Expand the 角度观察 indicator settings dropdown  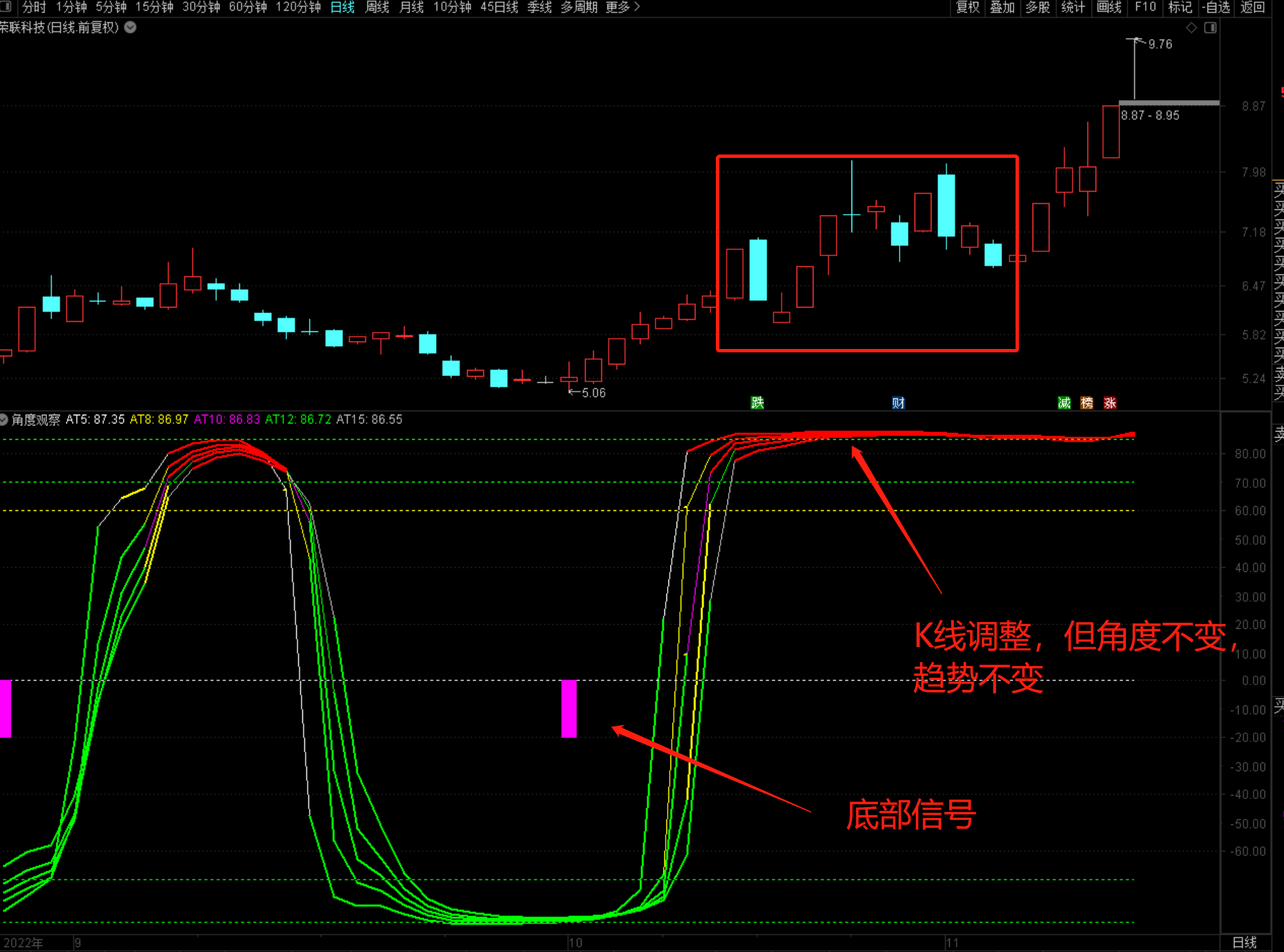click(4, 419)
